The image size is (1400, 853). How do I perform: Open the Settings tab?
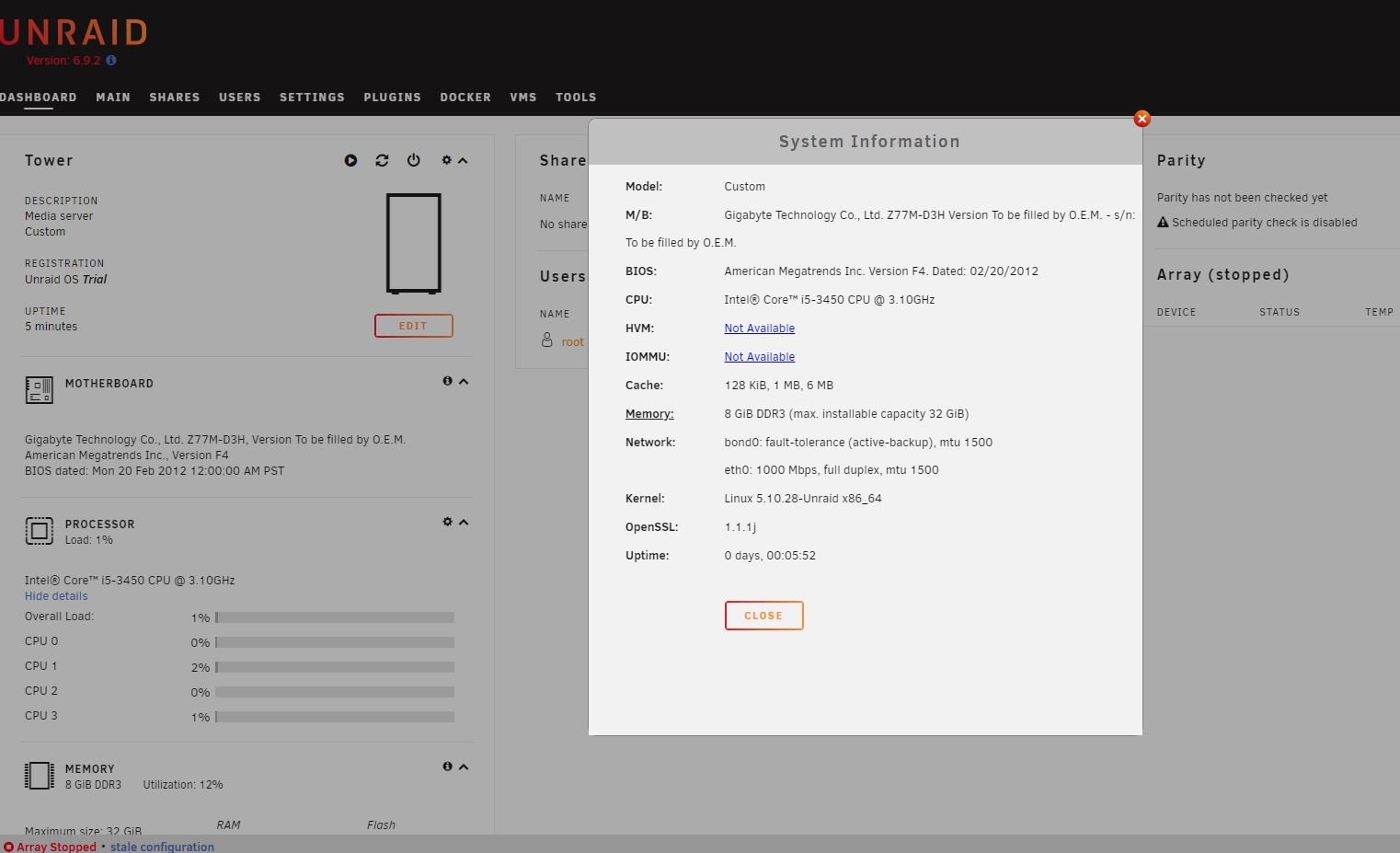coord(312,98)
